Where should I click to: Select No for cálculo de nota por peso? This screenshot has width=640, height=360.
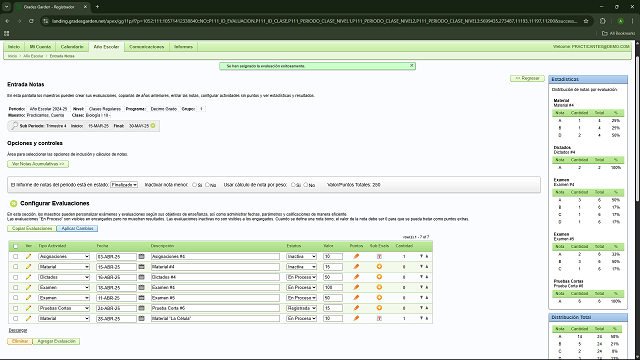pos(306,185)
